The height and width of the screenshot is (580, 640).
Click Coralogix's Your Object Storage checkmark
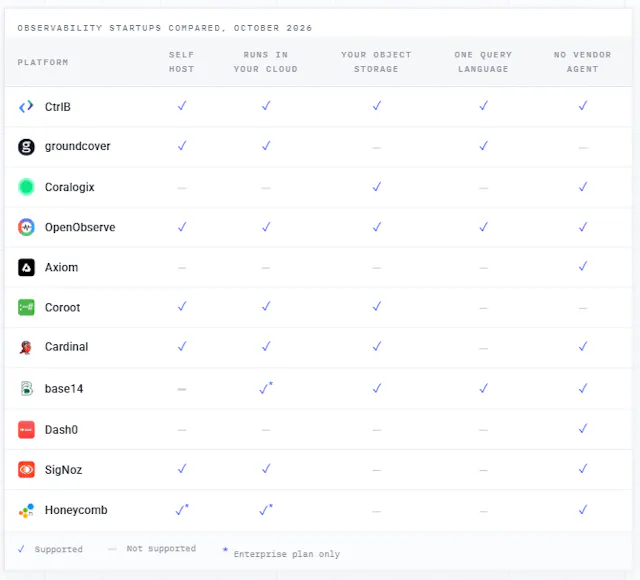[377, 187]
